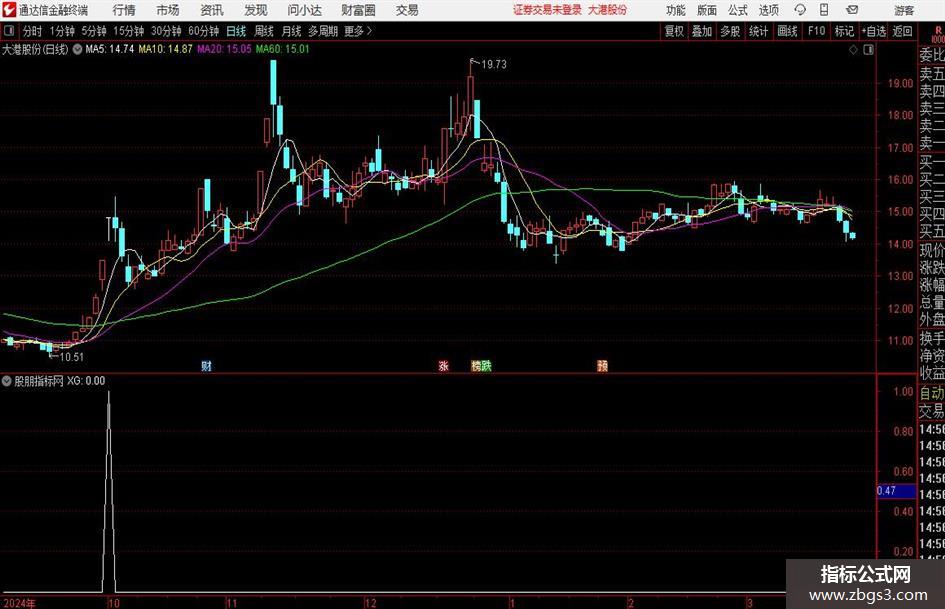
Task: Open the 选项 menu
Action: click(768, 10)
